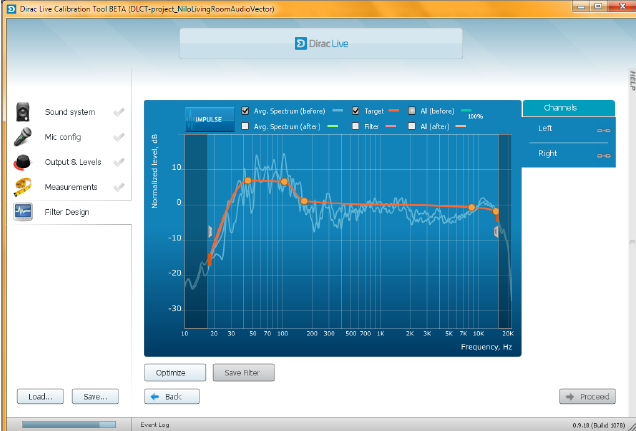Screen dimensions: 636x431
Task: Click the Measurements completed checkmark
Action: pos(119,187)
